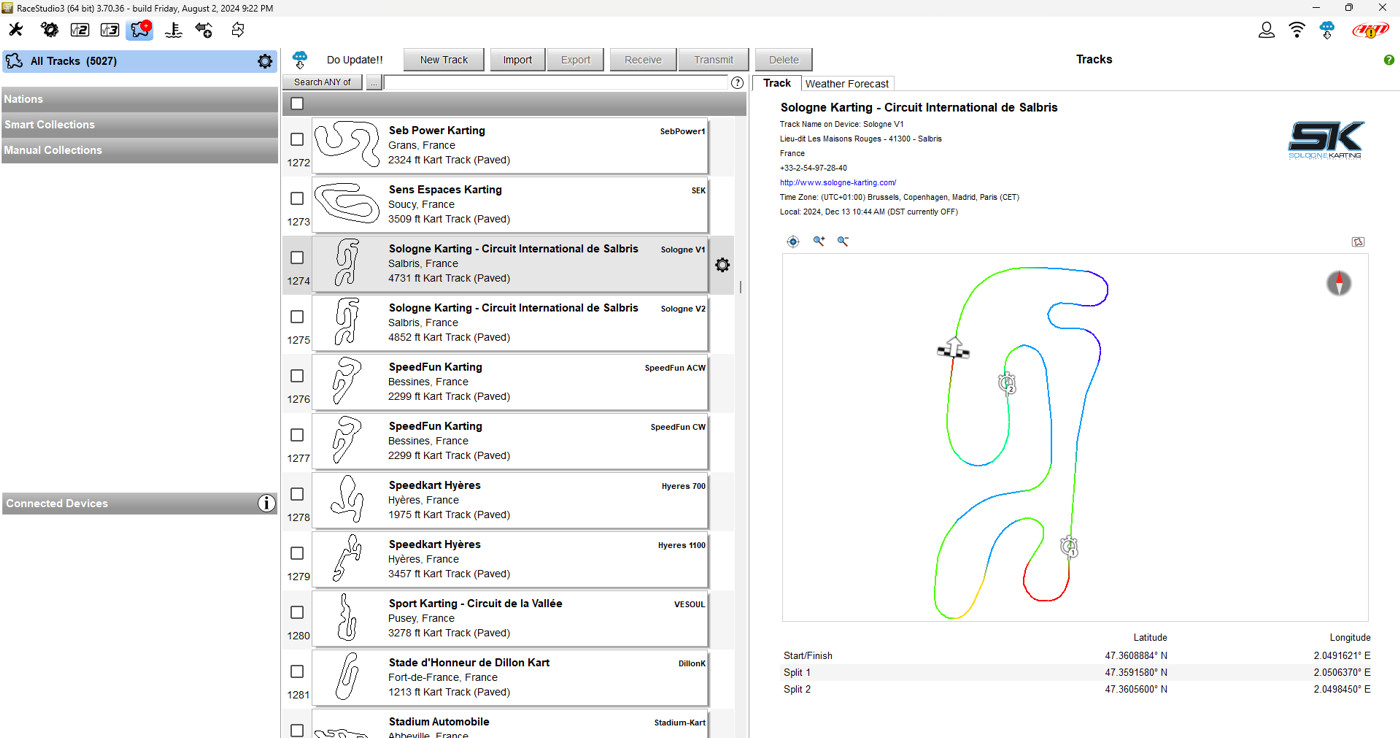This screenshot has width=1400, height=738.
Task: Click the cloud icon beside Do Update
Action: tap(300, 60)
